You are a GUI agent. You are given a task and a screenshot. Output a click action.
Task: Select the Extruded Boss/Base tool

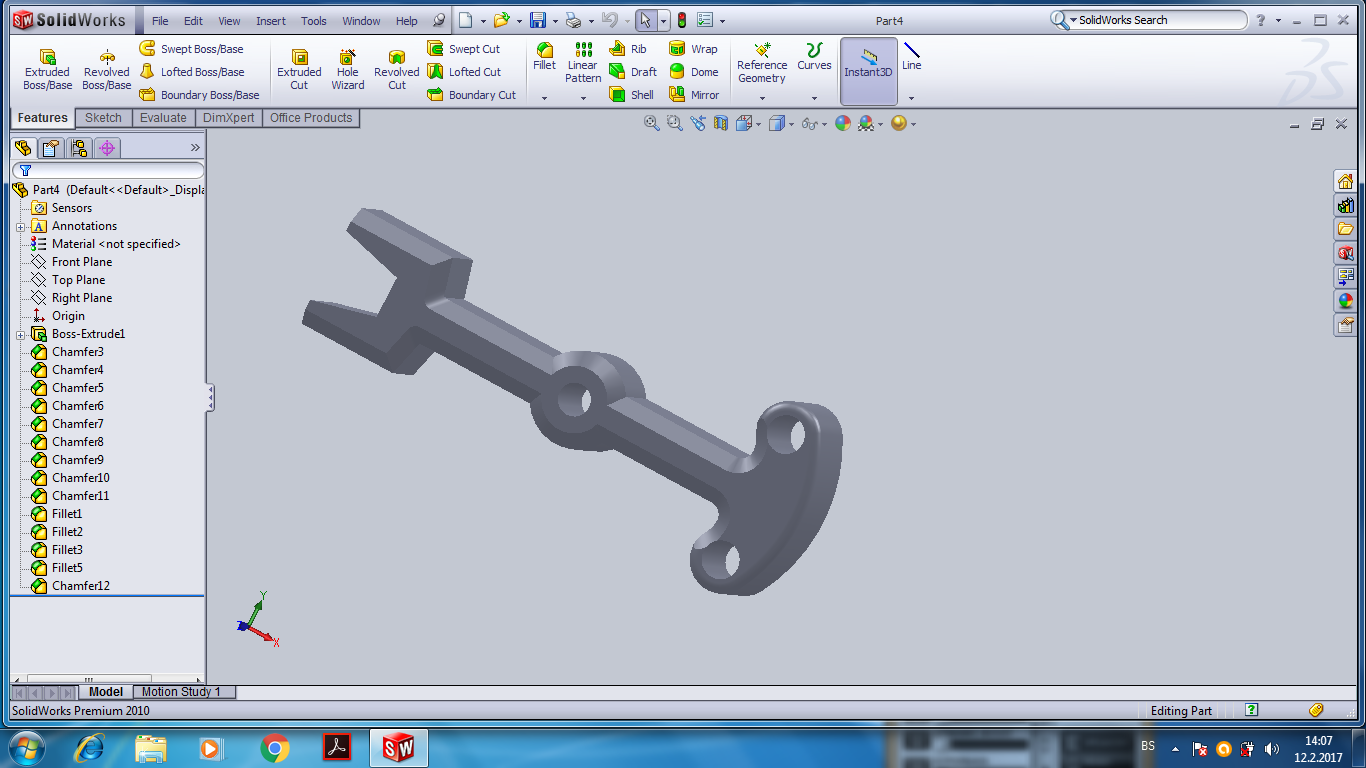click(x=47, y=70)
